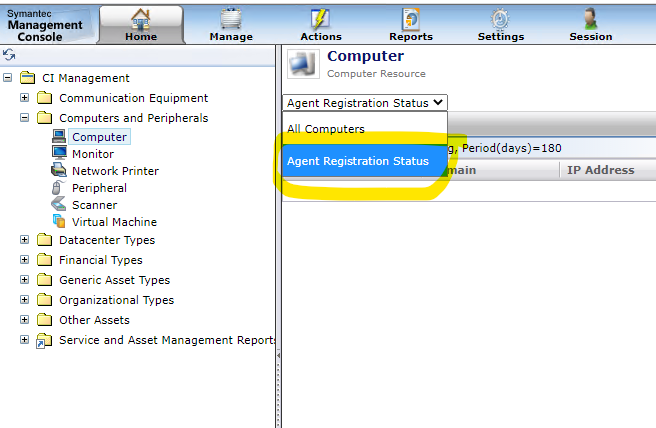Image resolution: width=656 pixels, height=428 pixels.
Task: Click the Service and Asset Management Reports folder icon
Action: click(43, 341)
